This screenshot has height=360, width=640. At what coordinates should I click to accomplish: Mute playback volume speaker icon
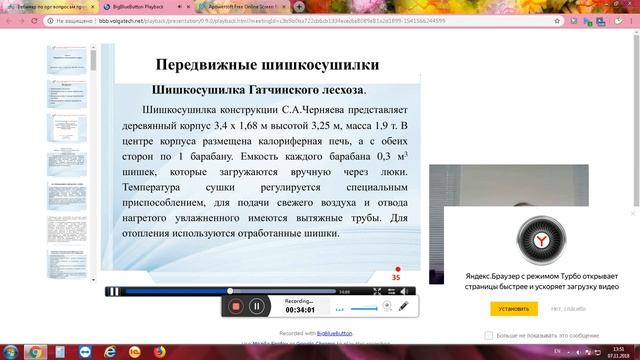point(404,291)
